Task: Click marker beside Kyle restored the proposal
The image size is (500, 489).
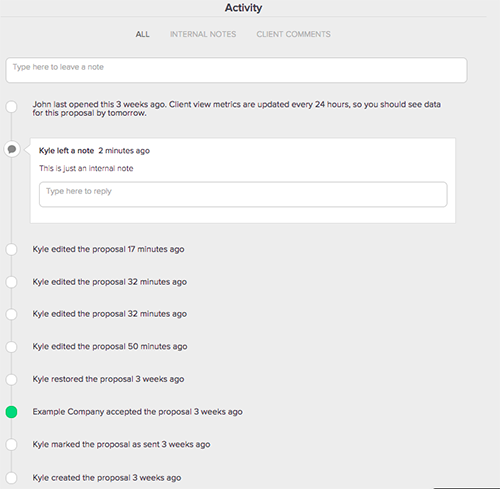Action: (11, 379)
